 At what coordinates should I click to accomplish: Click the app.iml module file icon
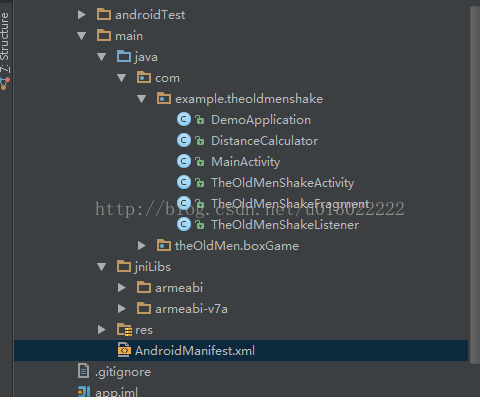[x=84, y=392]
